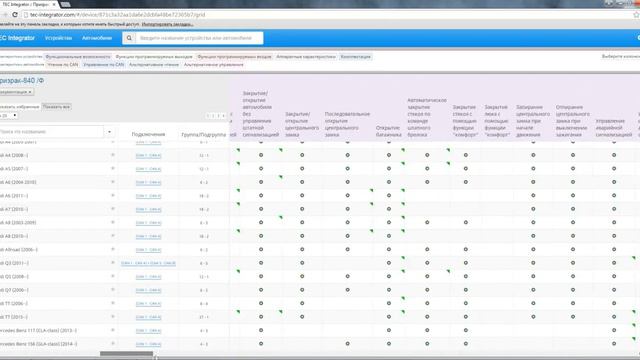
Task: Click Audi TT (2015–) аварийной сигнализацией dot
Action: [614, 317]
